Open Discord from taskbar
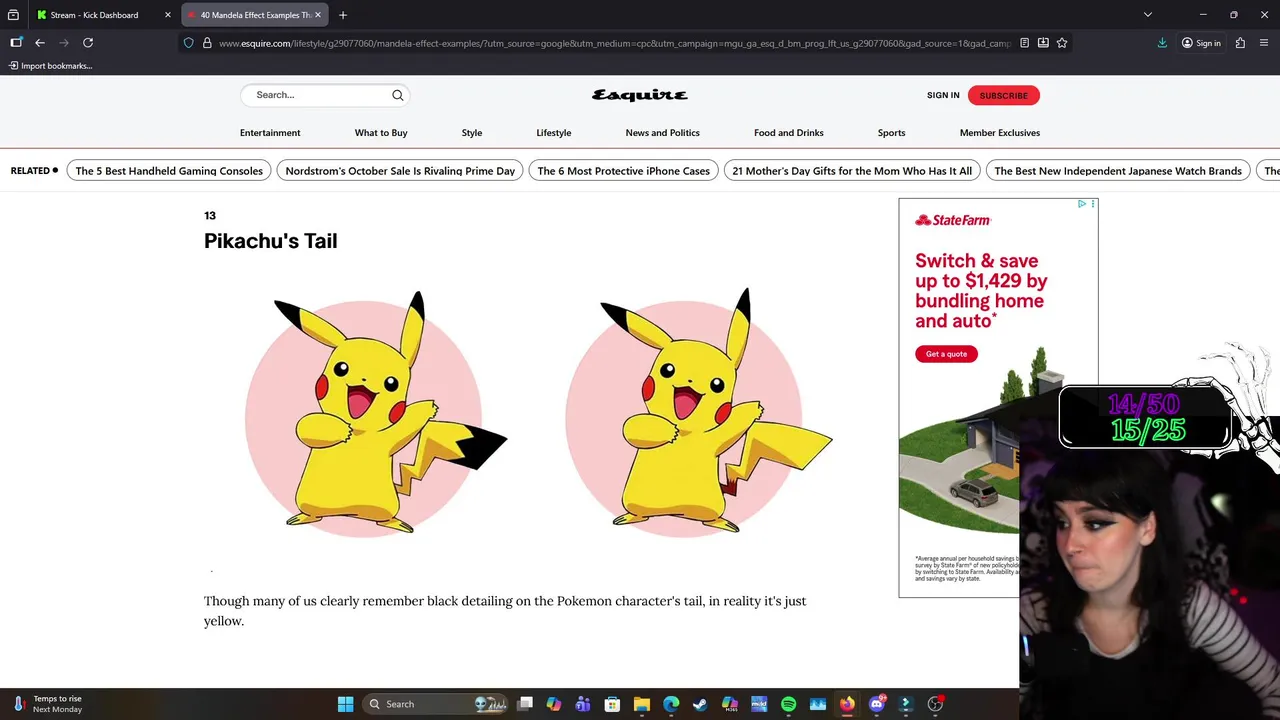The image size is (1280, 720). pyautogui.click(x=877, y=704)
